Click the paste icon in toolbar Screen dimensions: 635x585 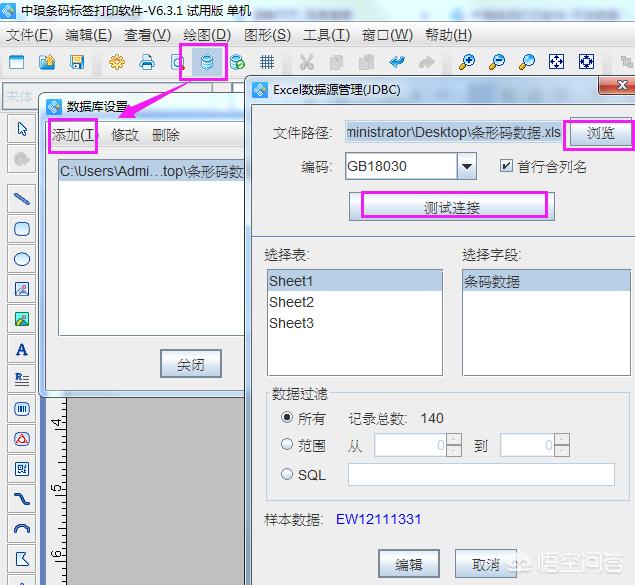tap(367, 62)
